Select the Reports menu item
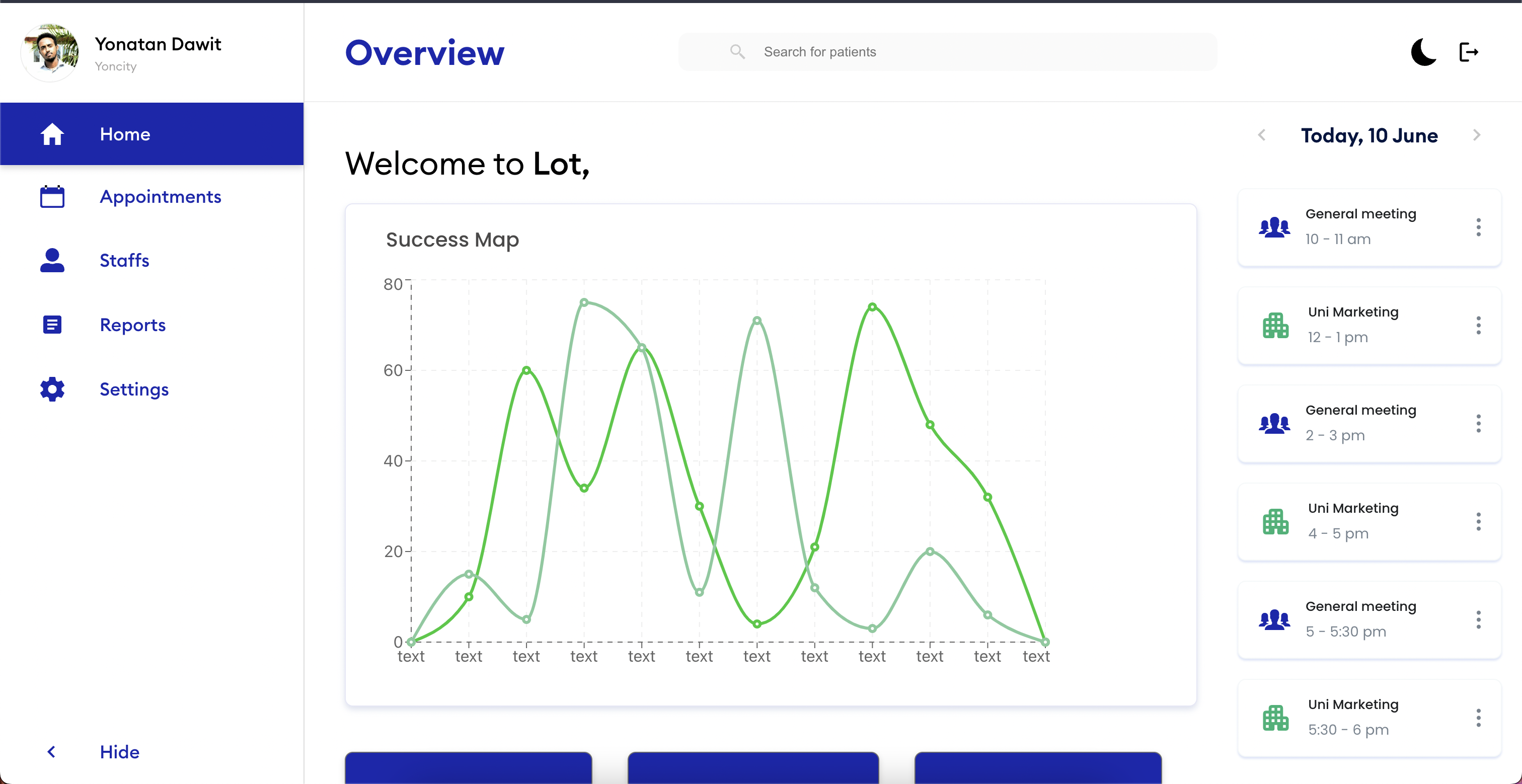Image resolution: width=1522 pixels, height=784 pixels. [132, 325]
